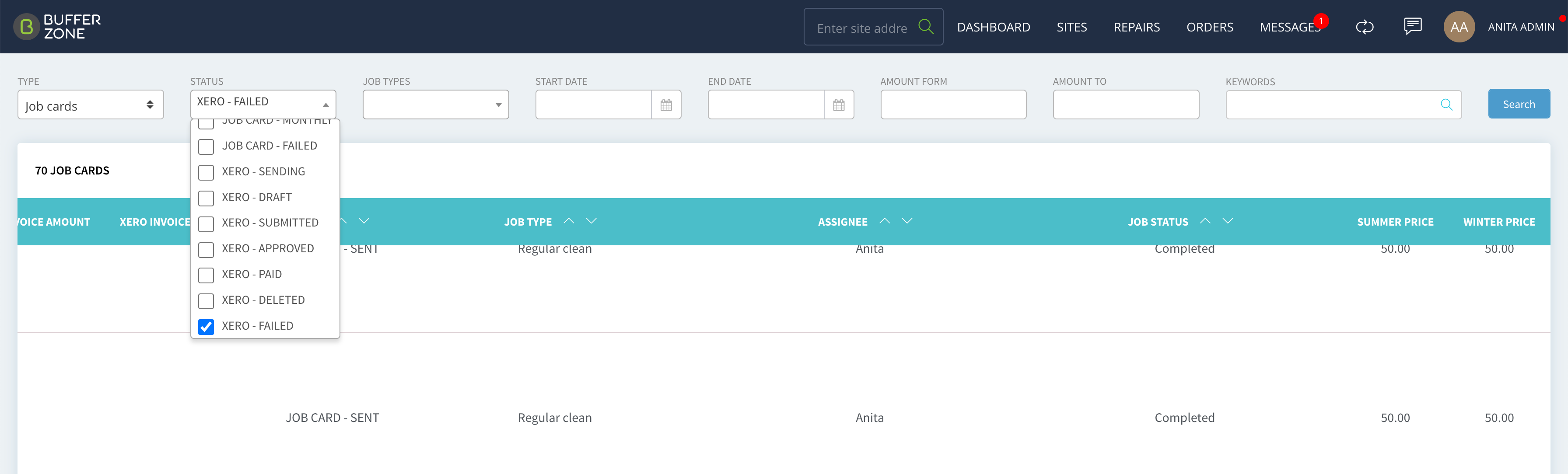Sort Assignee ascending arrow
The image size is (1568, 474).
click(885, 221)
